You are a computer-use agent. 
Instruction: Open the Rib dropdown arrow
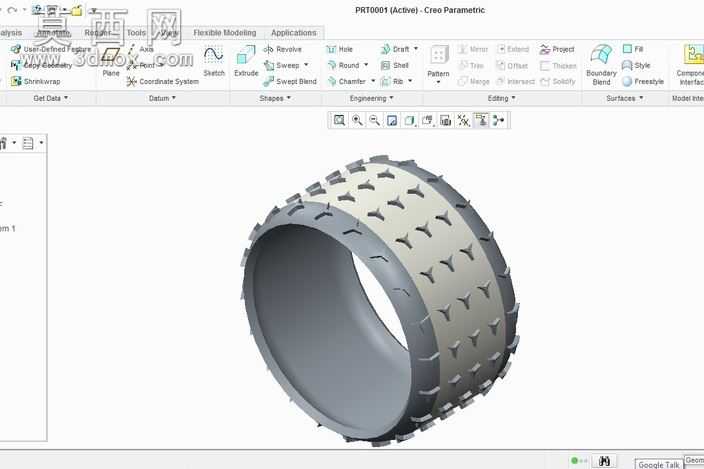pyautogui.click(x=410, y=81)
